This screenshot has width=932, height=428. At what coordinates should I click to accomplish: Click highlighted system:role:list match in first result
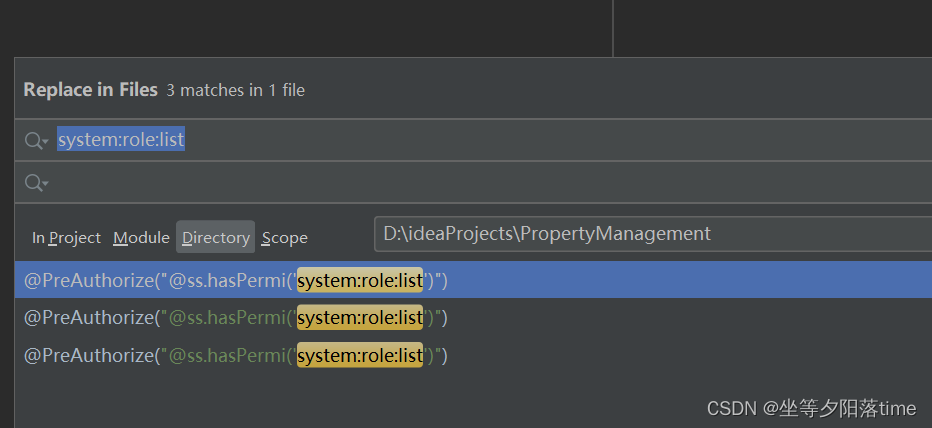point(360,280)
